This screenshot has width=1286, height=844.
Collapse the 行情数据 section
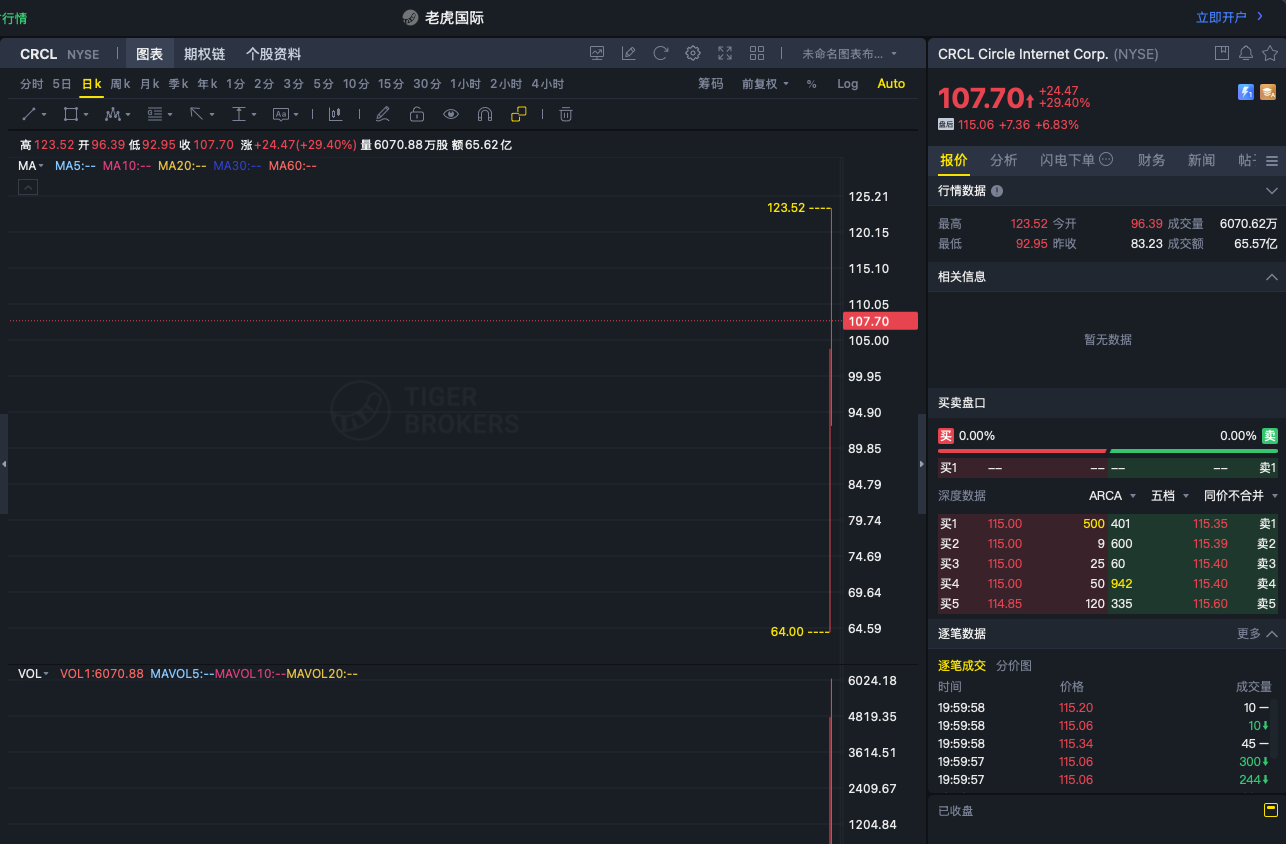(x=1272, y=190)
